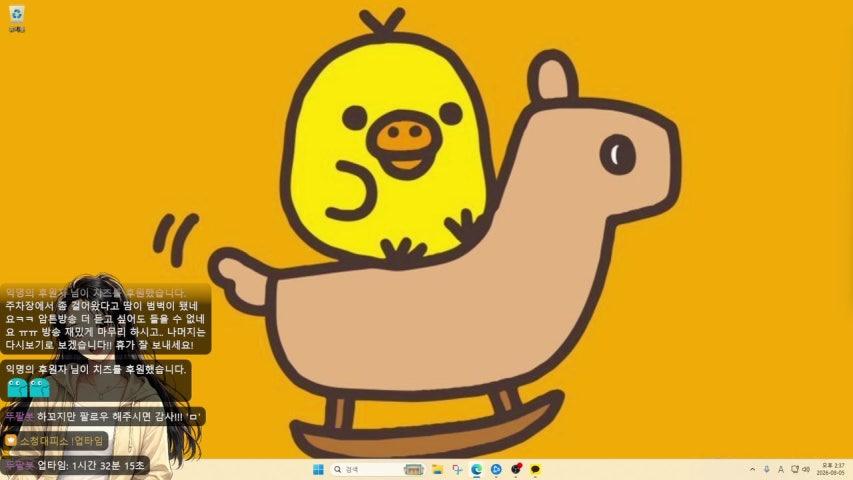Screen dimensions: 853x480
Task: Focus the taskbar search box
Action: click(x=379, y=469)
